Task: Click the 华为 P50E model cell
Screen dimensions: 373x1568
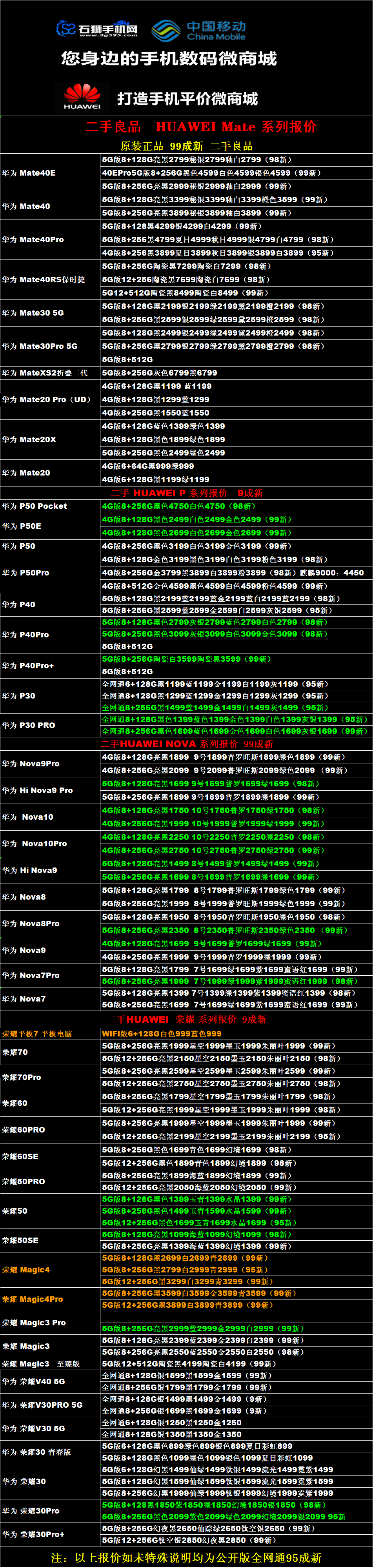Action: tap(51, 526)
